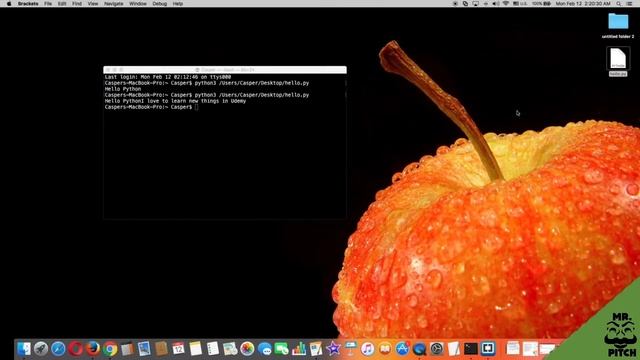Open the Debug menu
Viewport: 640px width, 360px height.
click(x=160, y=4)
